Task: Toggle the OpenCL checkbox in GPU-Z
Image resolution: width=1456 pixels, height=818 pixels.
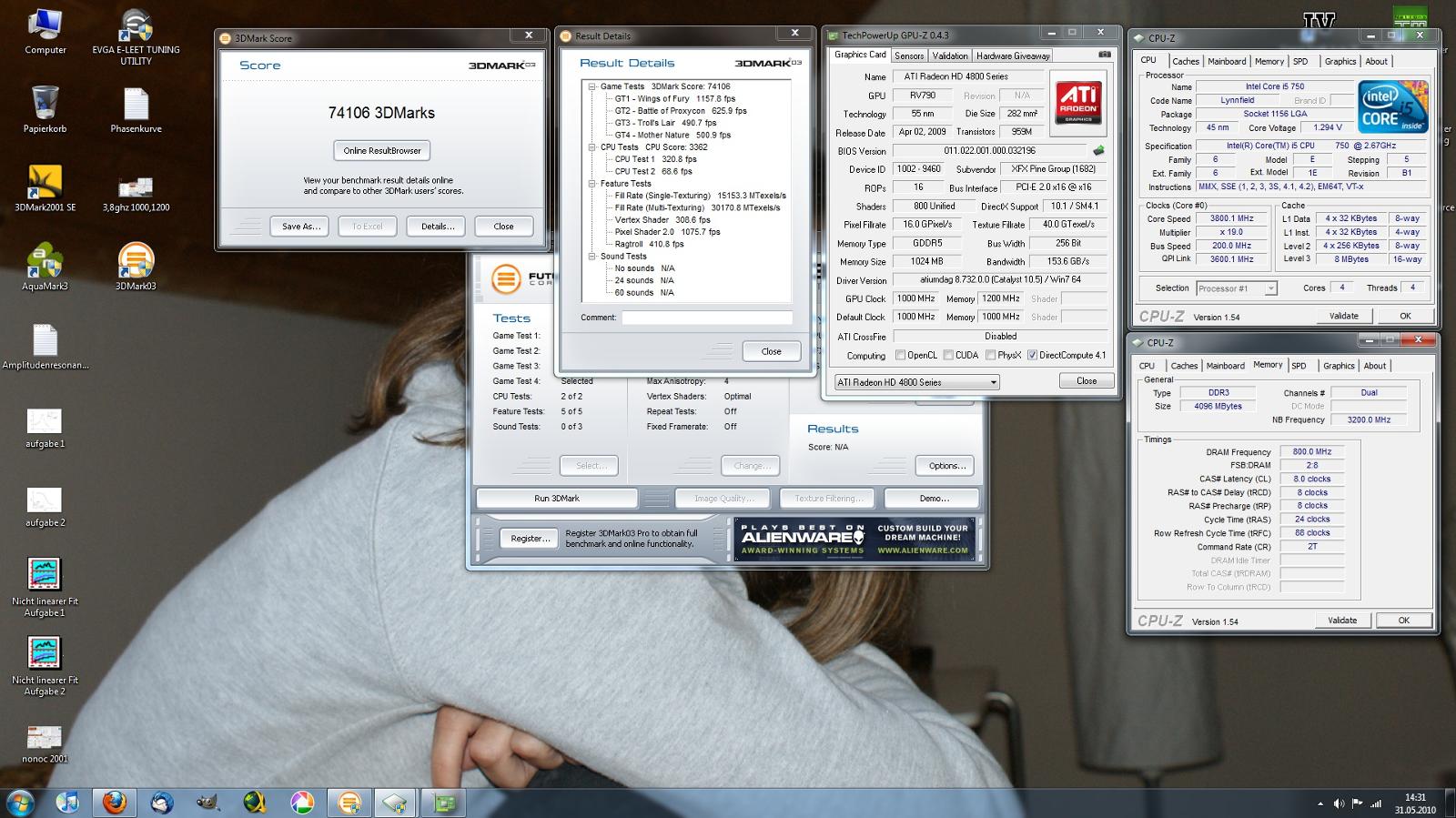Action: pyautogui.click(x=900, y=355)
